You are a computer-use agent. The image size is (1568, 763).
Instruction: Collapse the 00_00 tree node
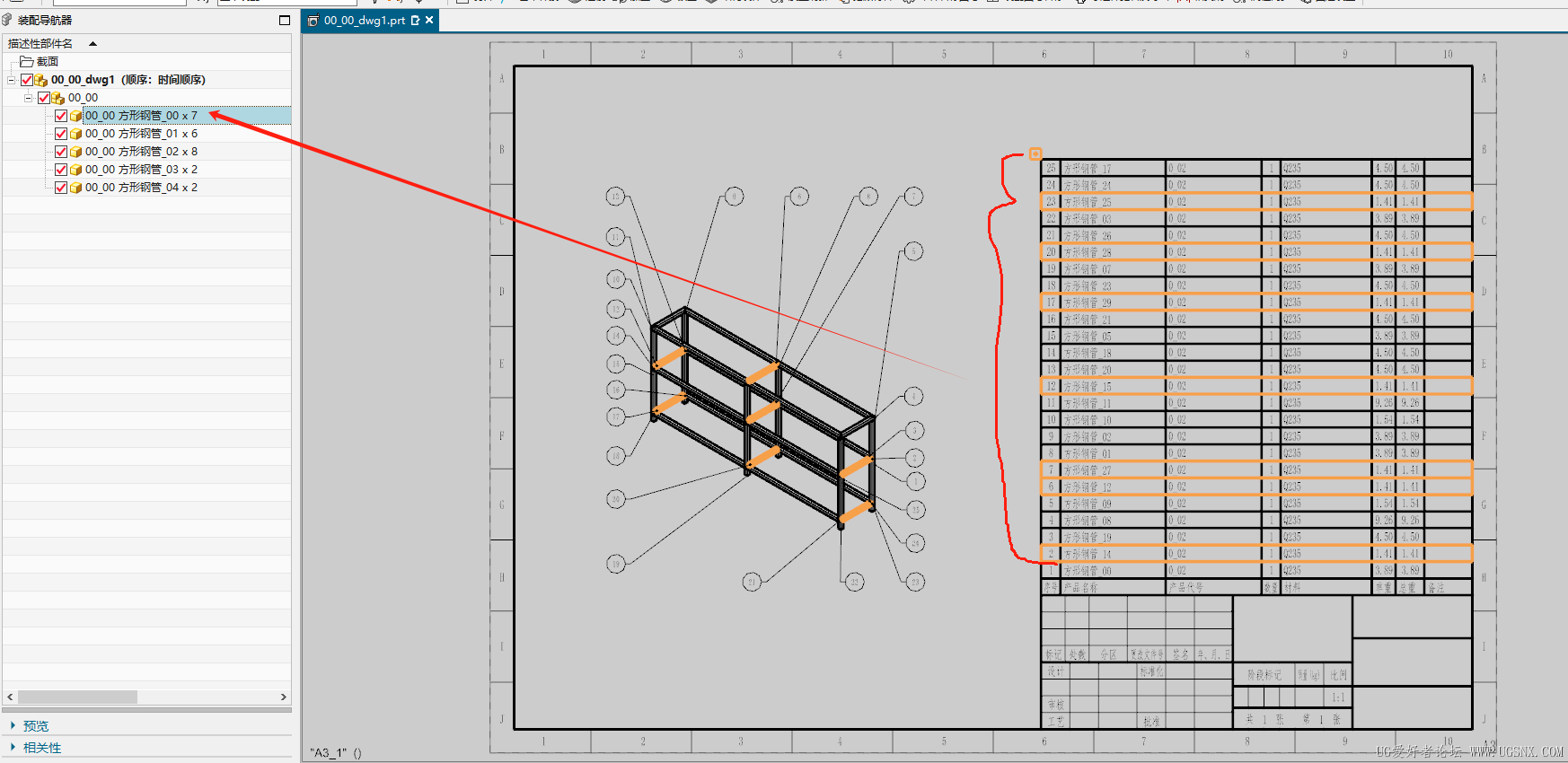[x=28, y=98]
